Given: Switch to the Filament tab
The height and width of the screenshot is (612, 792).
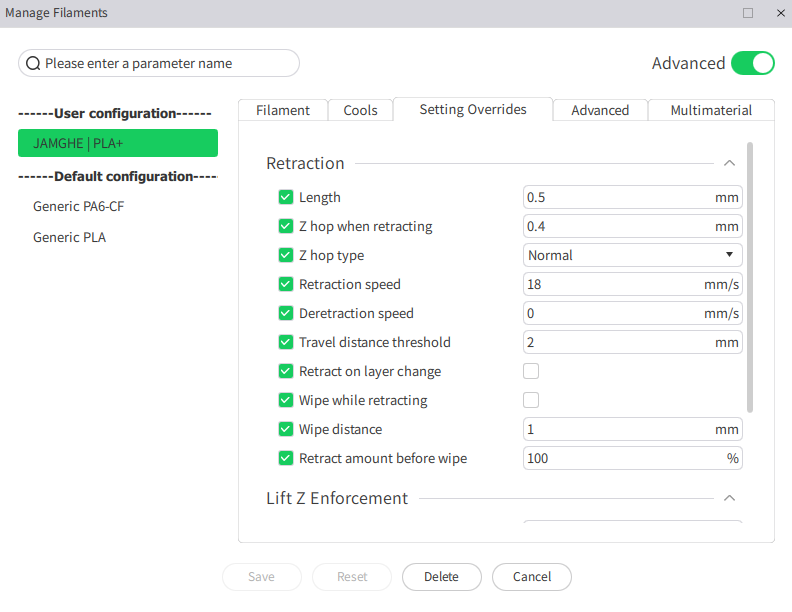Looking at the screenshot, I should point(283,110).
